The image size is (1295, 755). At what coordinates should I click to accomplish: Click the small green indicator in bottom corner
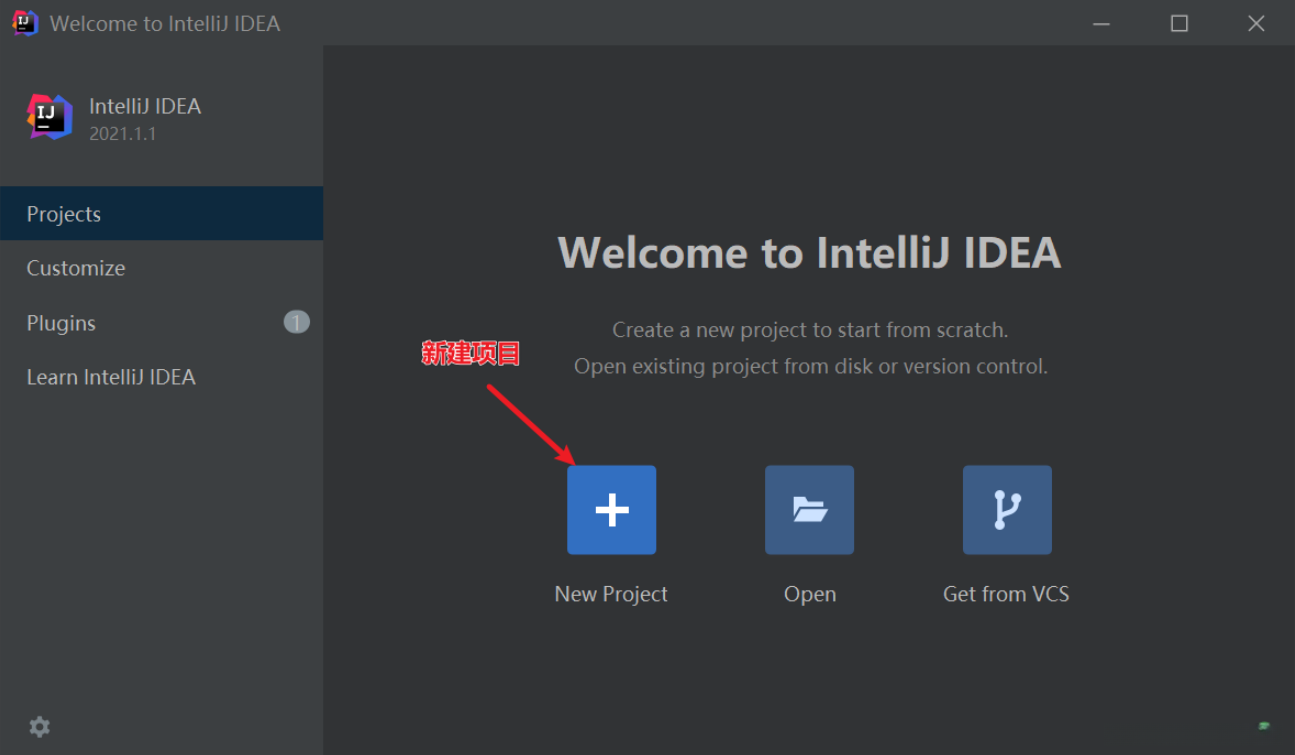point(1264,725)
